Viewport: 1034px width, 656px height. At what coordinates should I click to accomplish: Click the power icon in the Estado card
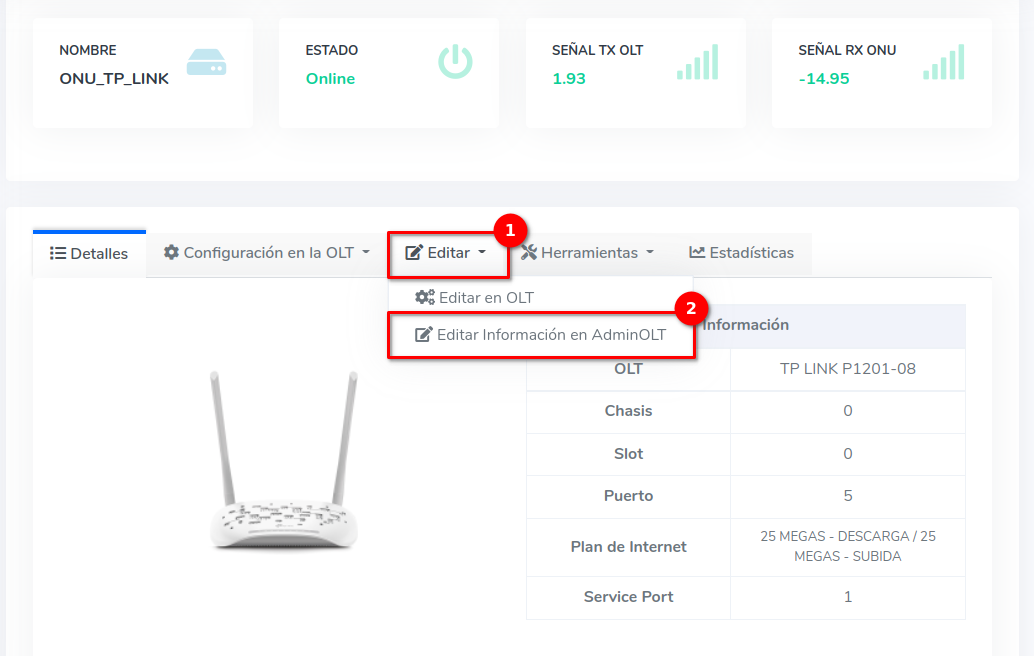(x=455, y=62)
